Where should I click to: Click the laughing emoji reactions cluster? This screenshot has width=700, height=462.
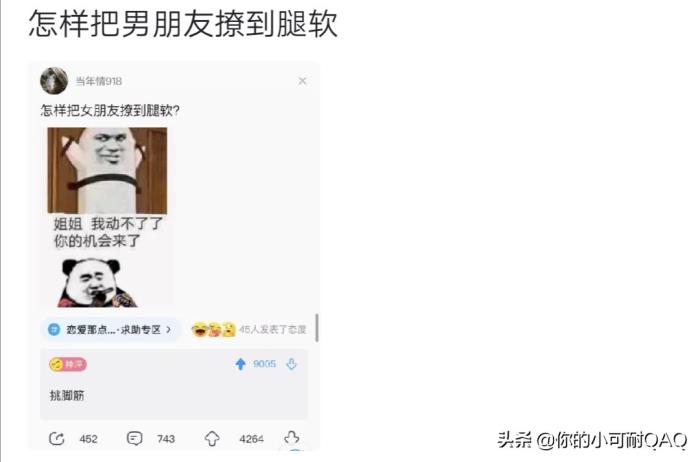tap(213, 329)
